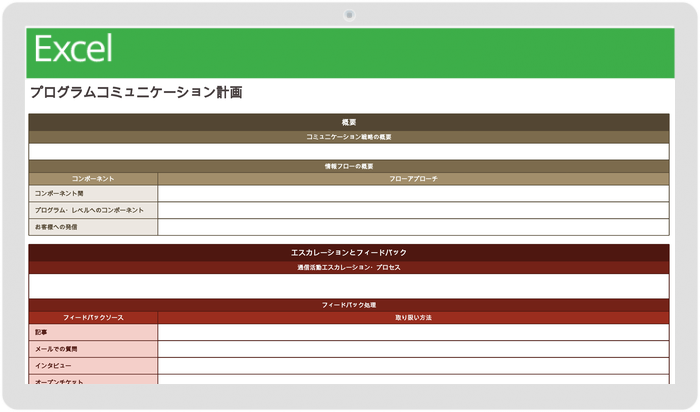700x412 pixels.
Task: Select the プログラム・レベルへのコンポーネント row label
Action: pos(93,210)
